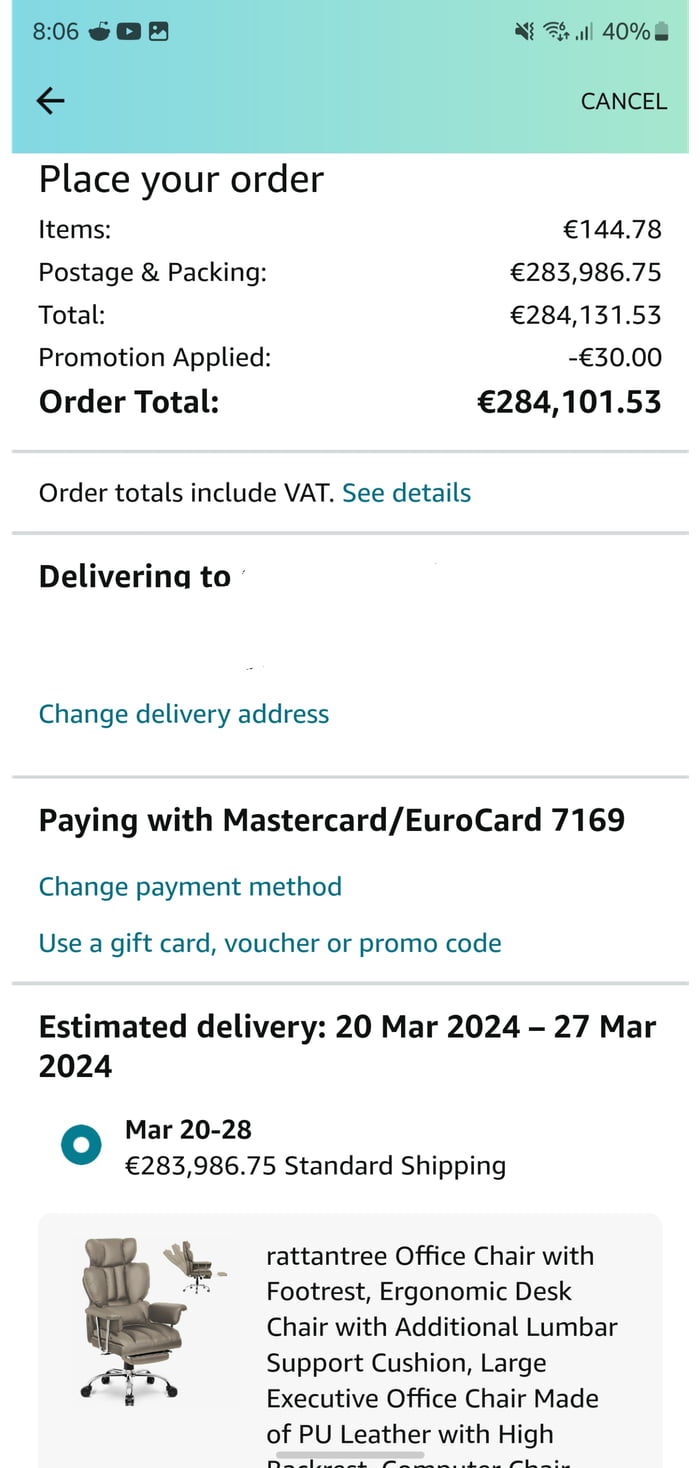Tap the 8:06 clock in the status bar

56,31
